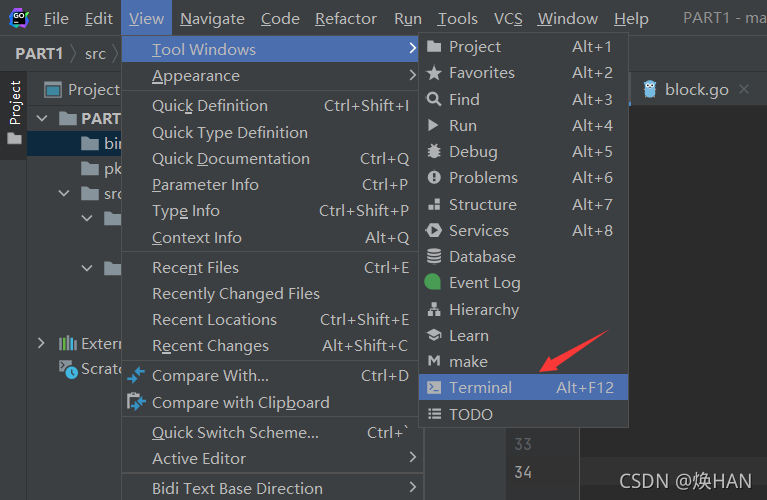767x500 pixels.
Task: Open the Services tool window icon
Action: pyautogui.click(x=434, y=230)
